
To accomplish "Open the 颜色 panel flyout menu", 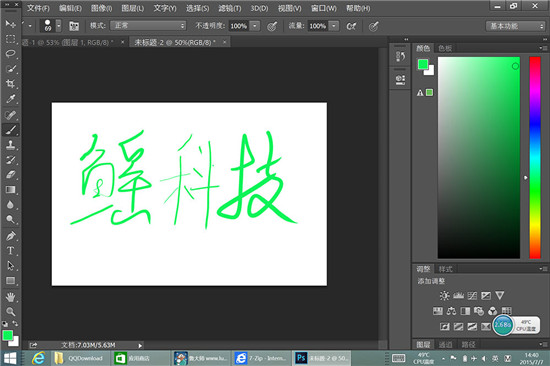I will pos(543,48).
